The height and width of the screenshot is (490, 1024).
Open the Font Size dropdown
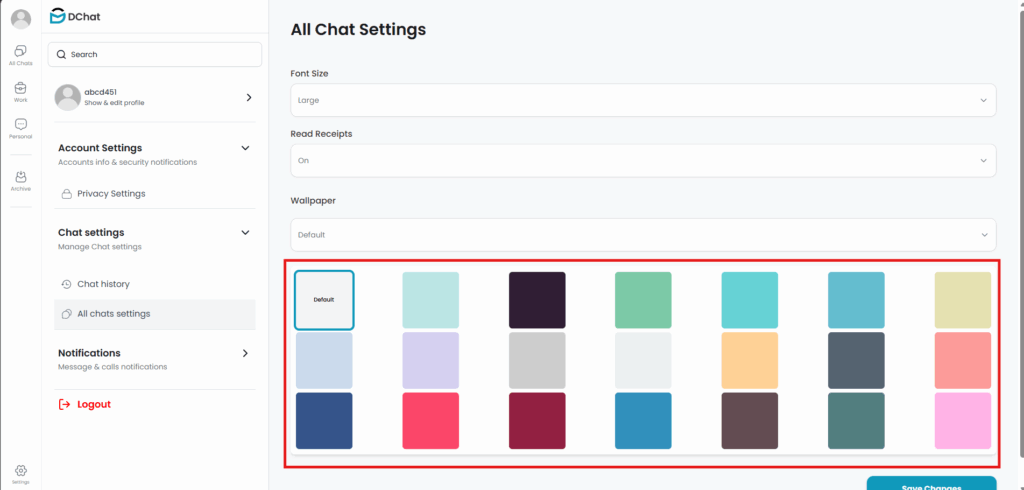[643, 100]
